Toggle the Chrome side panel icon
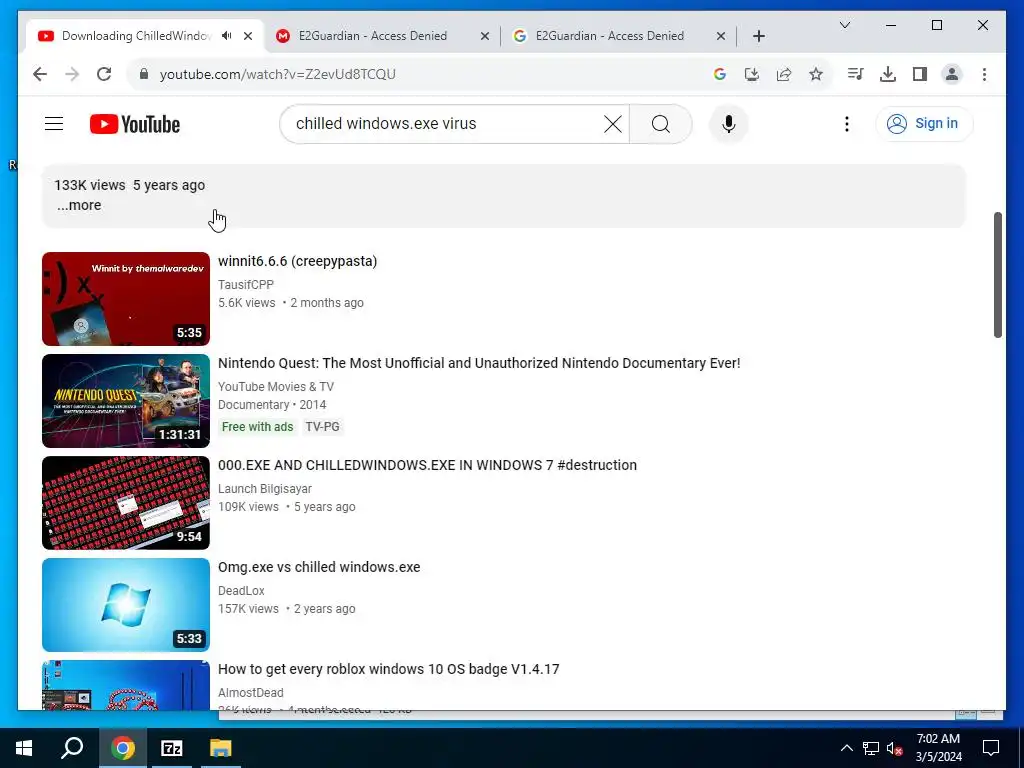 pos(920,74)
